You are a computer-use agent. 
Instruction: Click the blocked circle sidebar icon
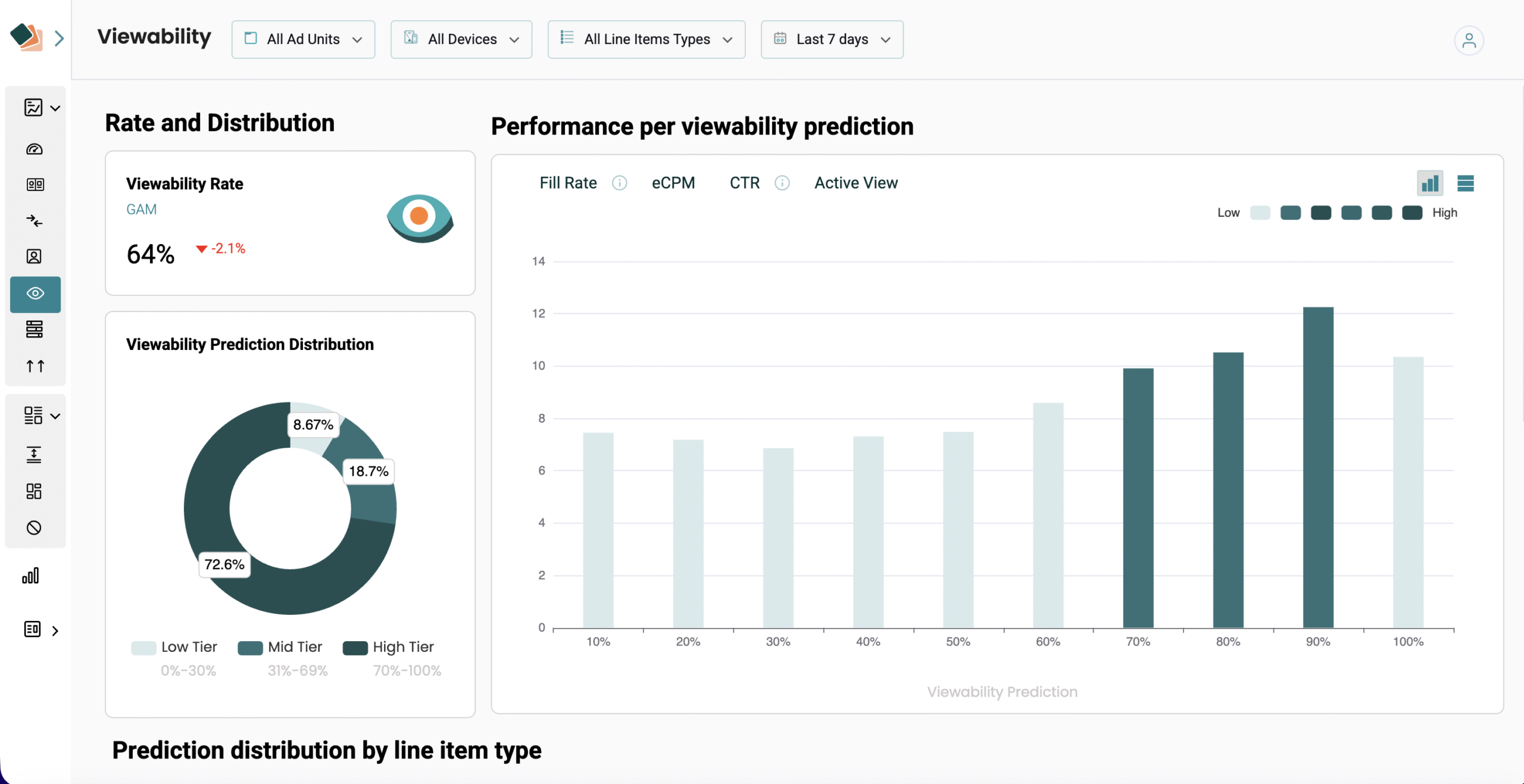click(34, 527)
